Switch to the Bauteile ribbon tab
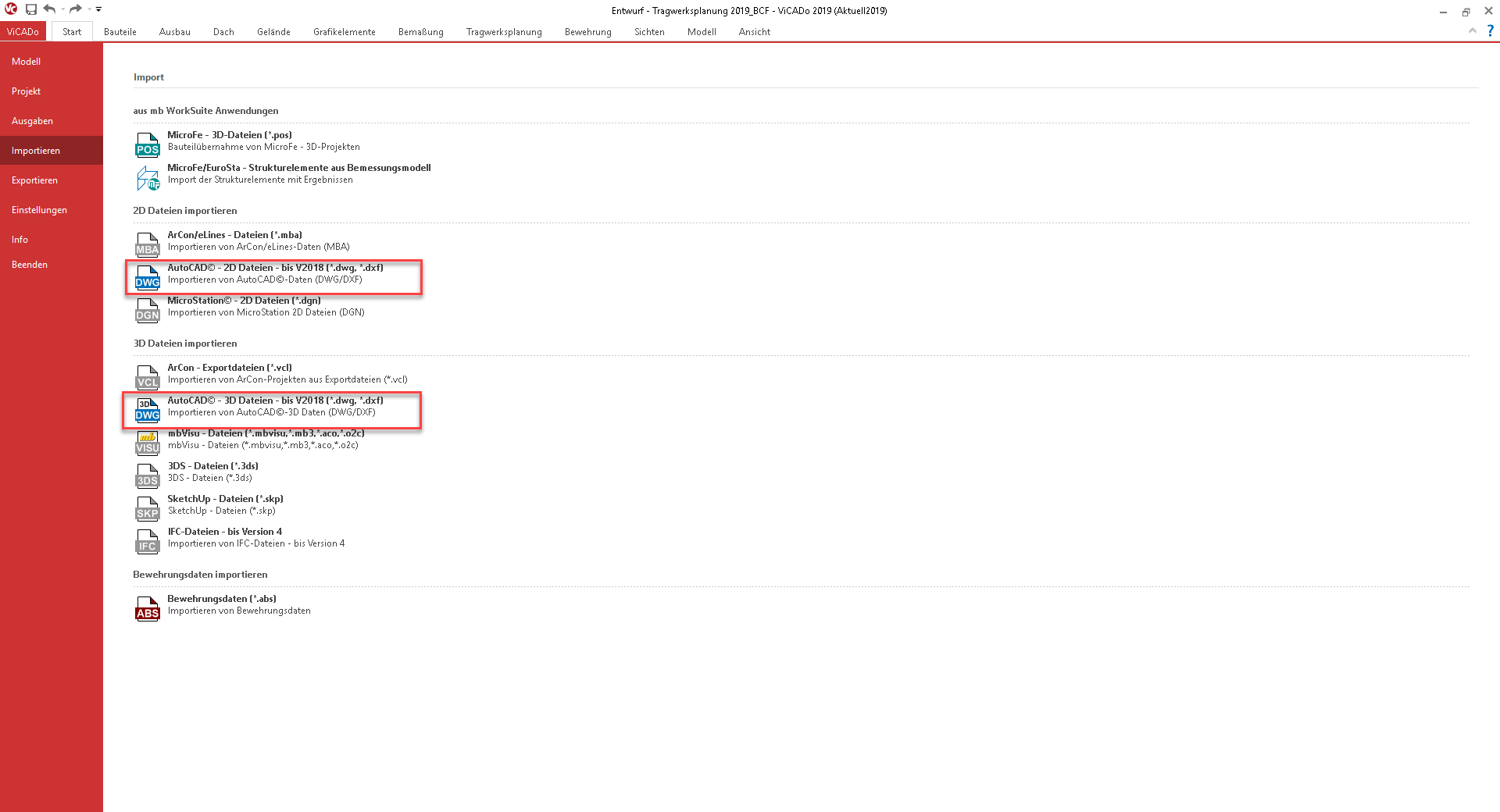 pos(120,32)
